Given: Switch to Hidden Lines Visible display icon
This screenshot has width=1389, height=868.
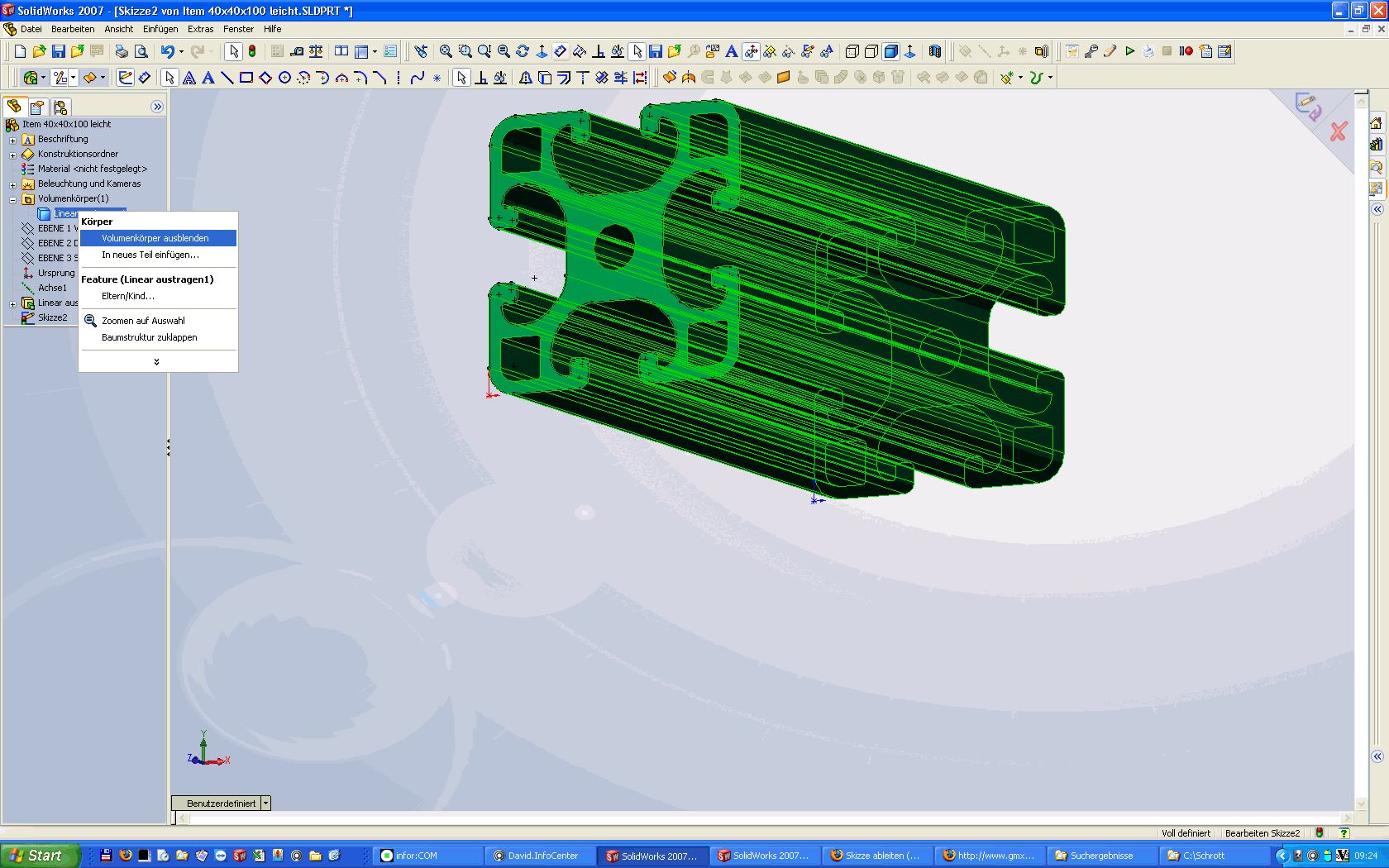Looking at the screenshot, I should [x=852, y=51].
